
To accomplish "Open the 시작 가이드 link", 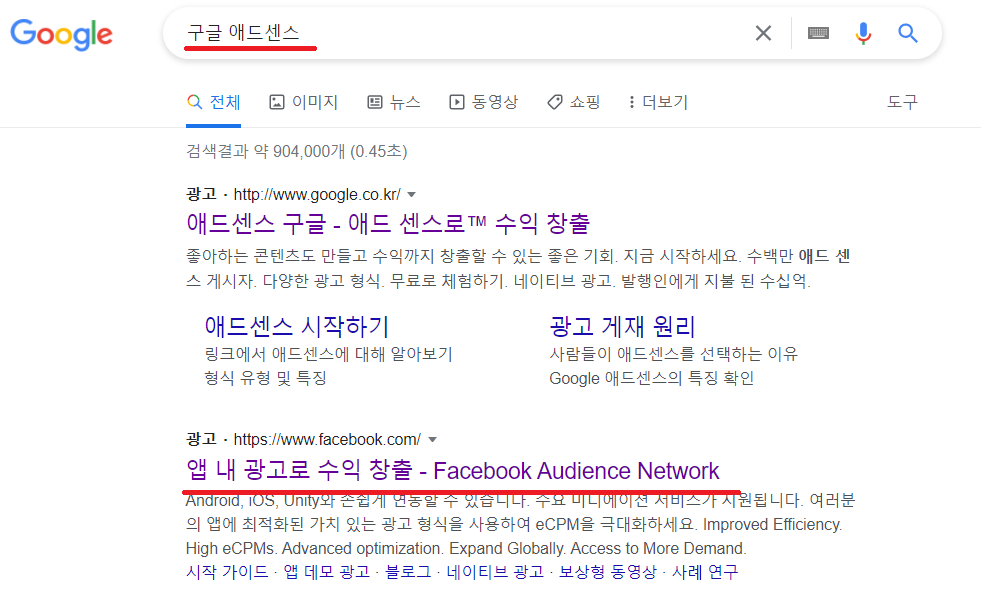I will coord(227,572).
